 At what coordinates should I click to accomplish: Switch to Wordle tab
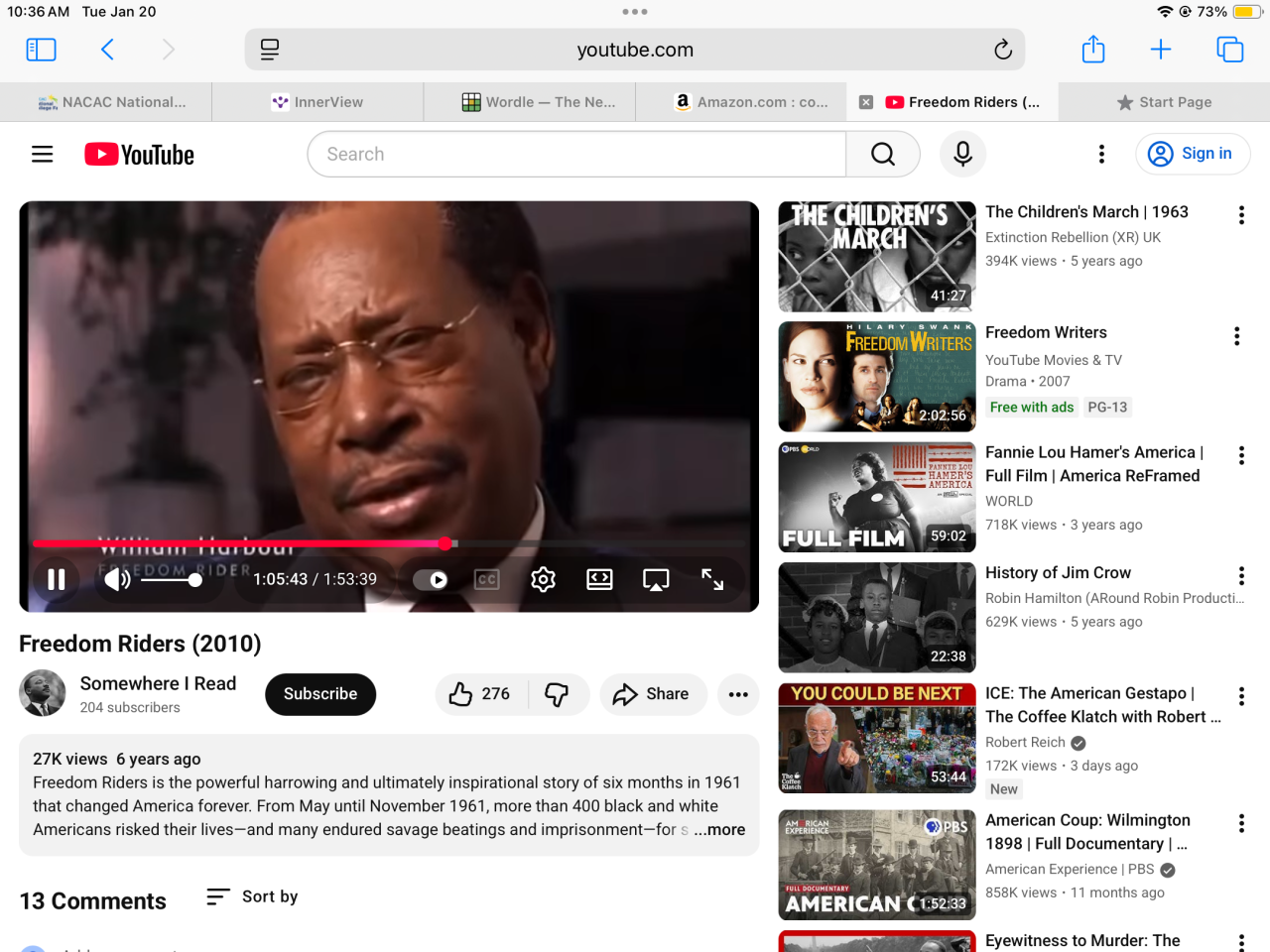point(529,102)
